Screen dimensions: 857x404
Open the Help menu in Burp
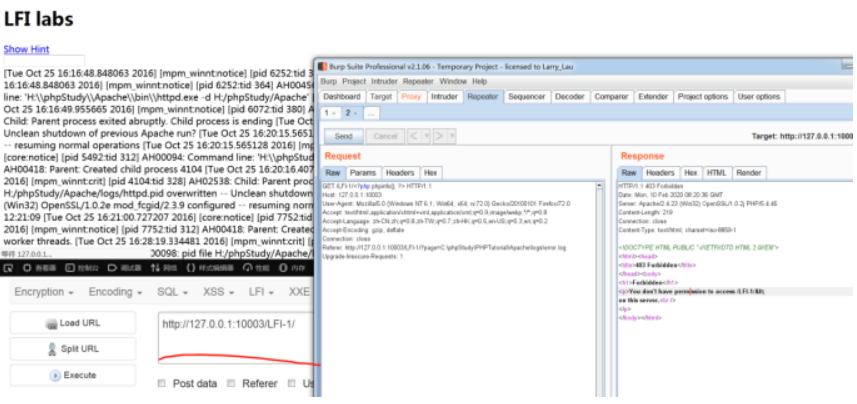[479, 81]
